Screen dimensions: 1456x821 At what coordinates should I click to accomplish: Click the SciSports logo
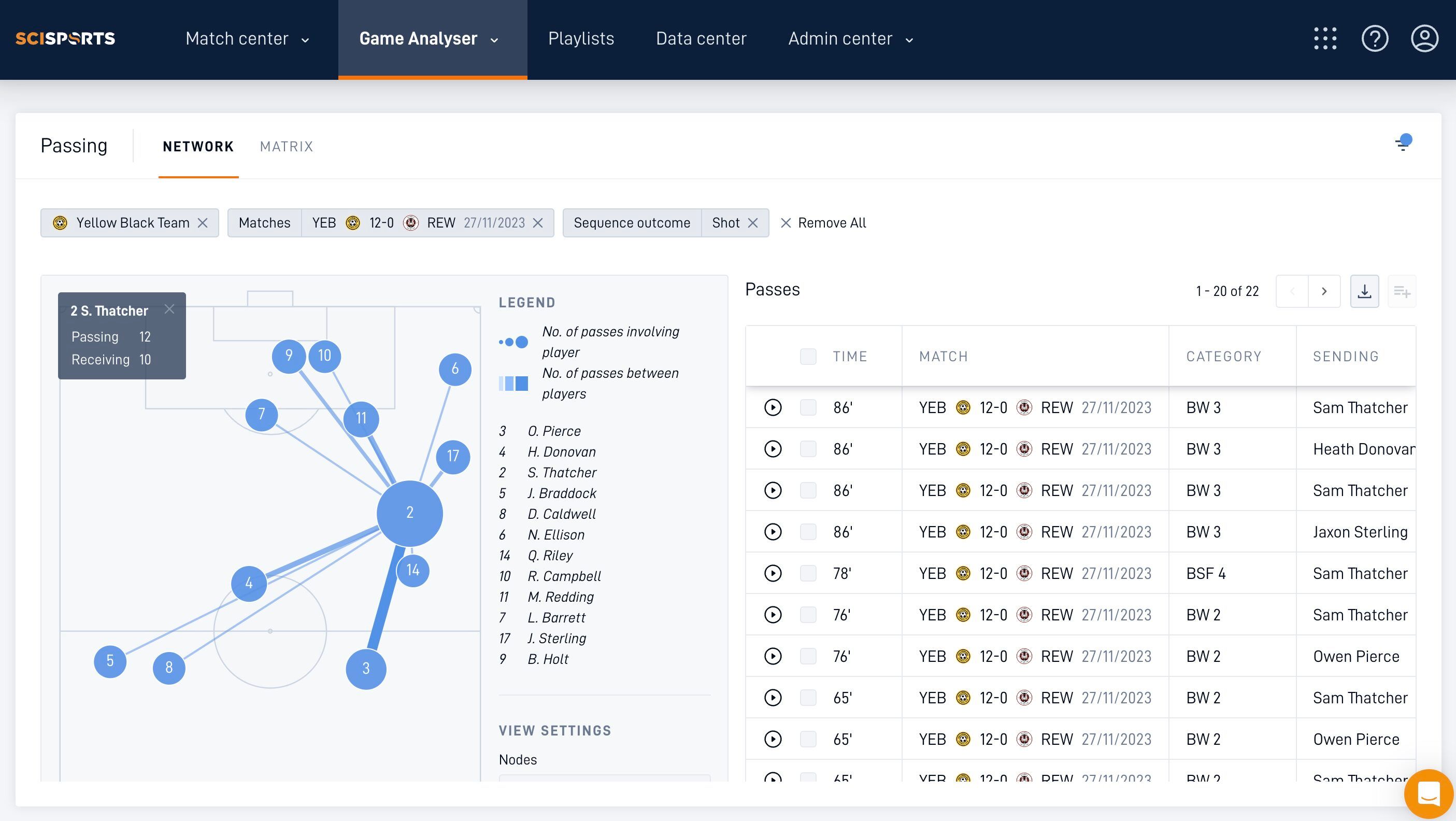(65, 38)
